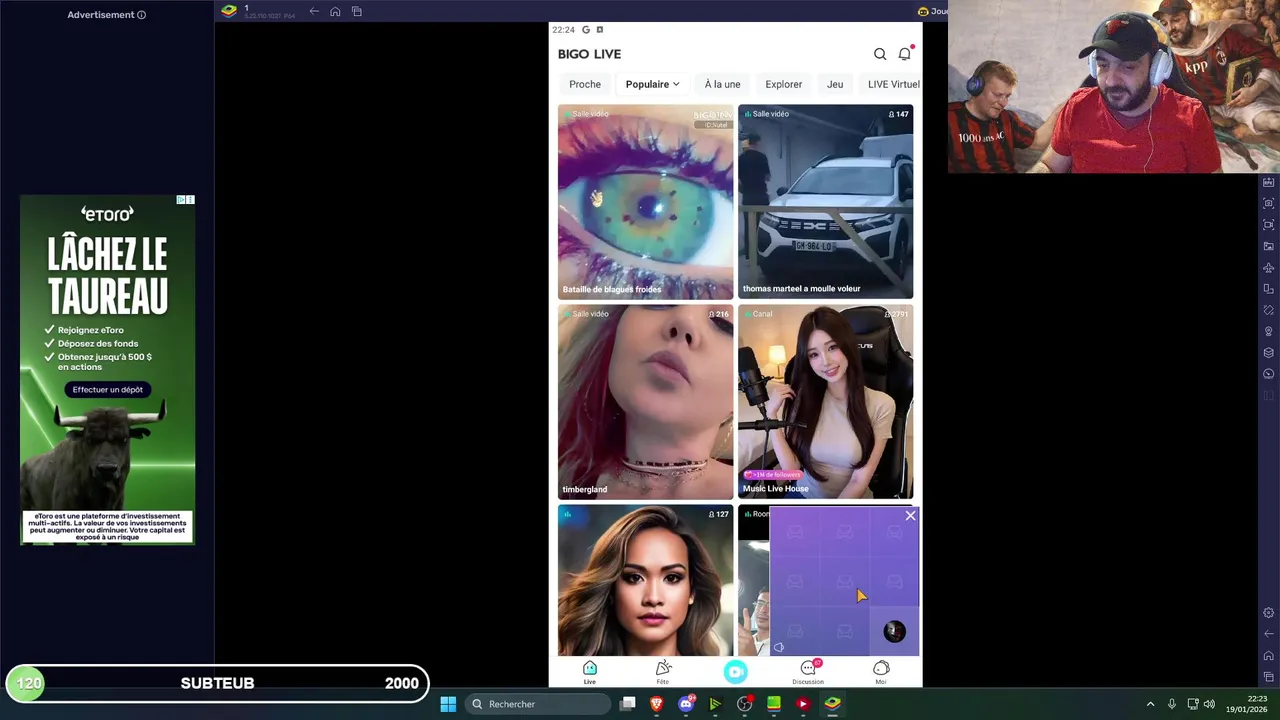Click the Advertisement info icon
Viewport: 1280px width, 720px height.
tap(141, 15)
